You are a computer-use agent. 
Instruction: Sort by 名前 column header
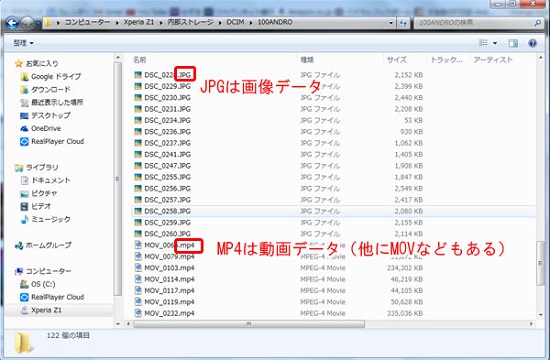[x=139, y=60]
